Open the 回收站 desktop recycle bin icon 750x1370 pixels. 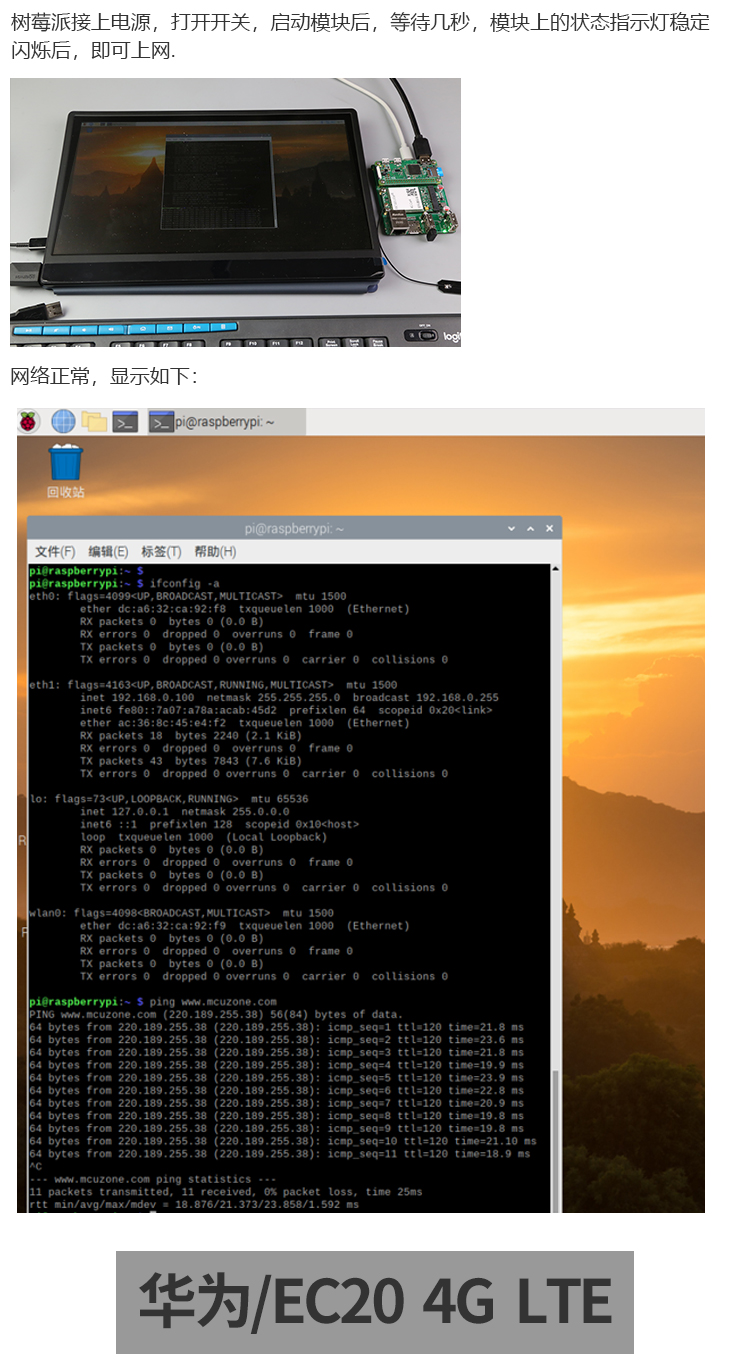tap(66, 470)
